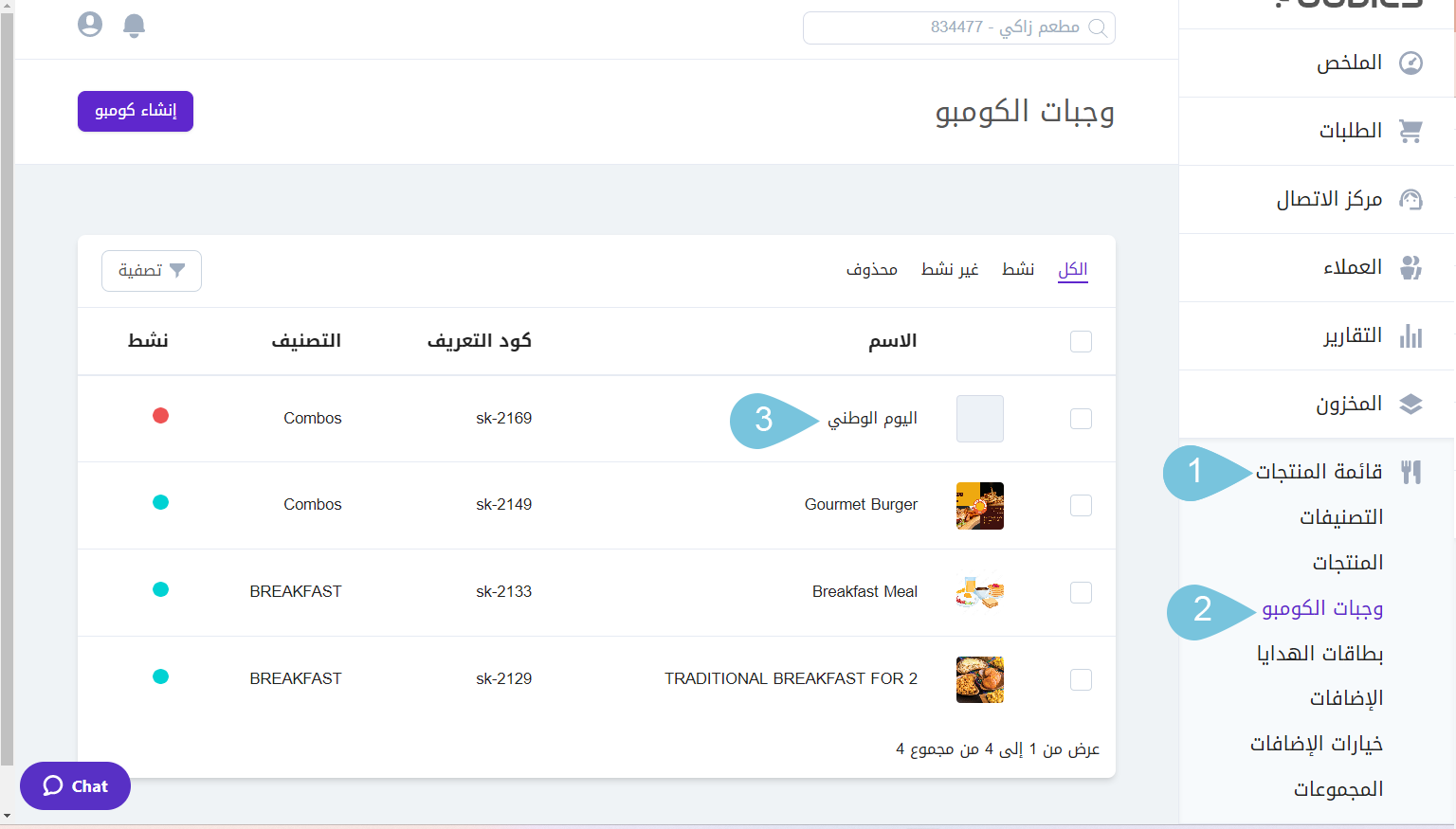Click the bar chart icon for التقارير
The image size is (1456, 829).
(1410, 336)
